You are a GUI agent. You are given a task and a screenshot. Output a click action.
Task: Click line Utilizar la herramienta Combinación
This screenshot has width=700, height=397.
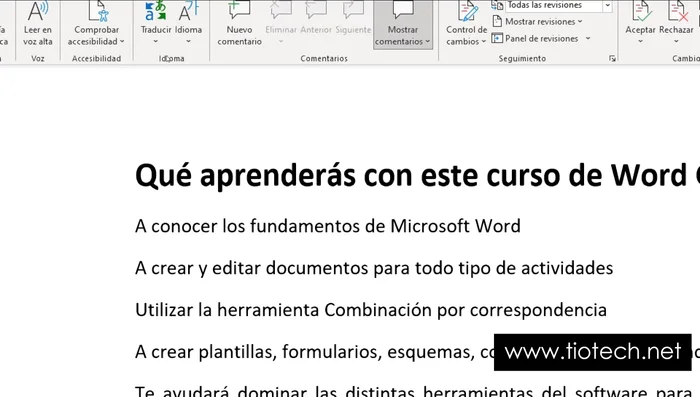pyautogui.click(x=371, y=310)
